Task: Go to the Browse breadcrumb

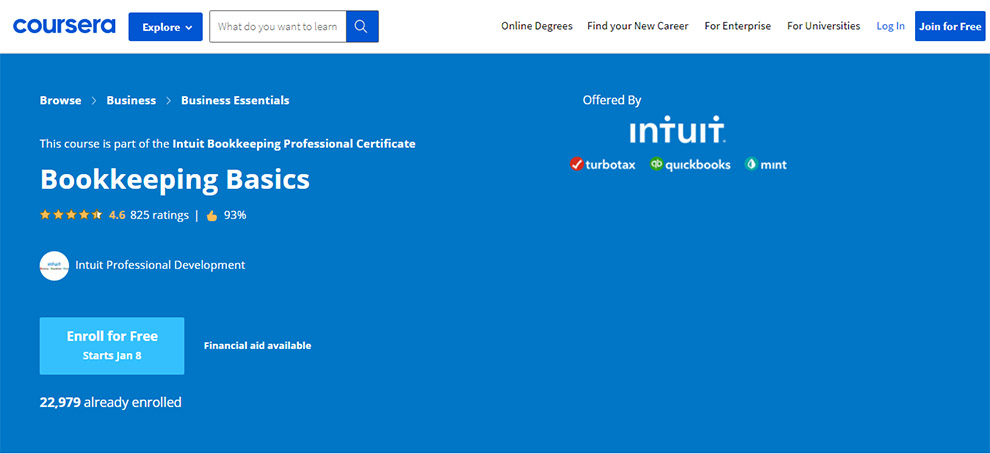Action: [61, 100]
